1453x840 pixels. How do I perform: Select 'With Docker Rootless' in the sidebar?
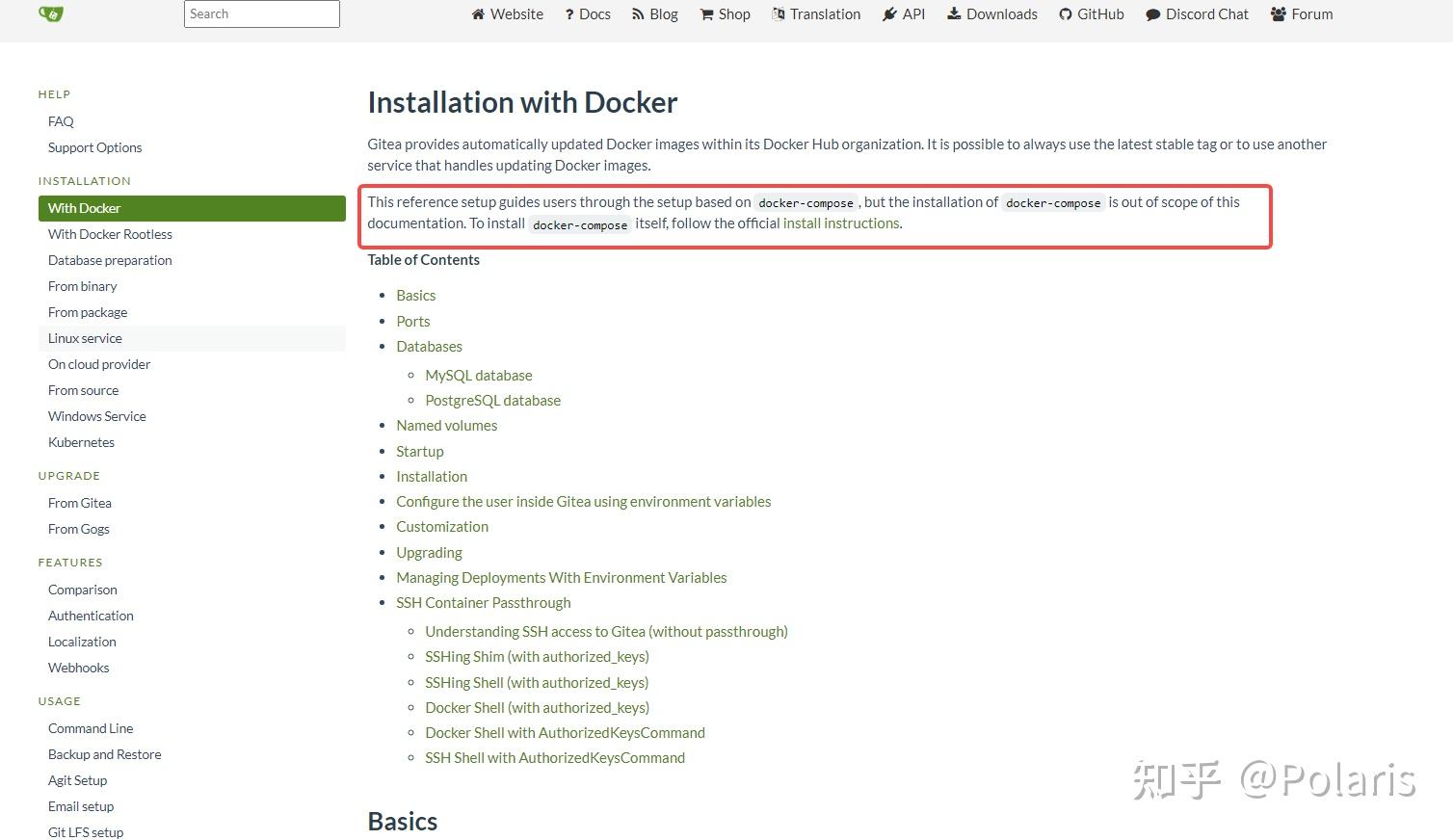click(x=110, y=234)
